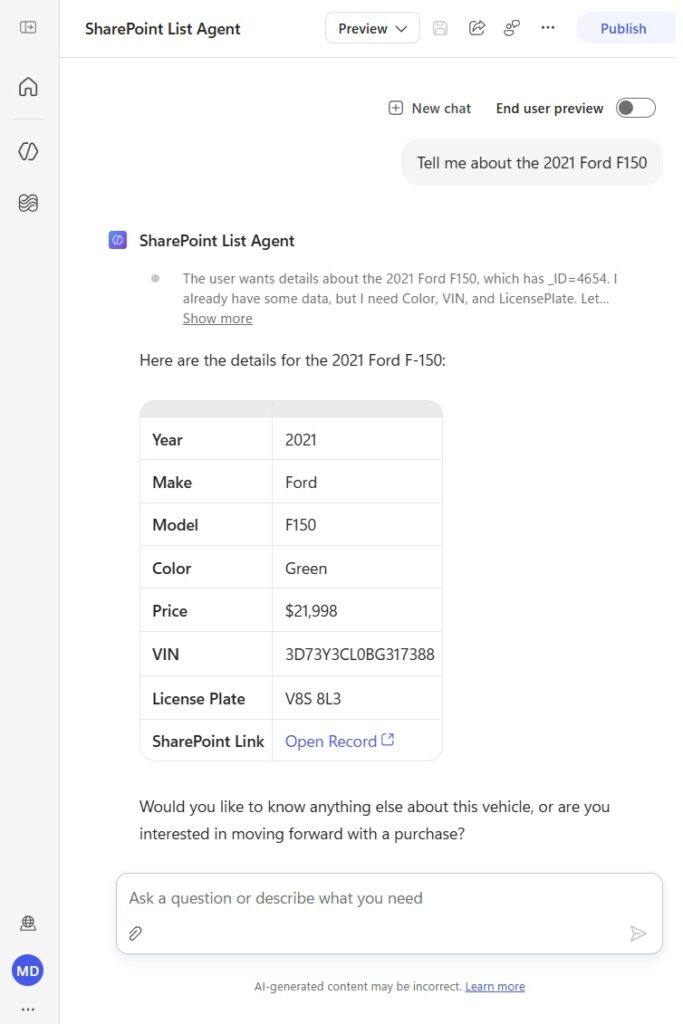Expand reasoning with Show more
Screen dimensions: 683x1024
[x=217, y=319]
